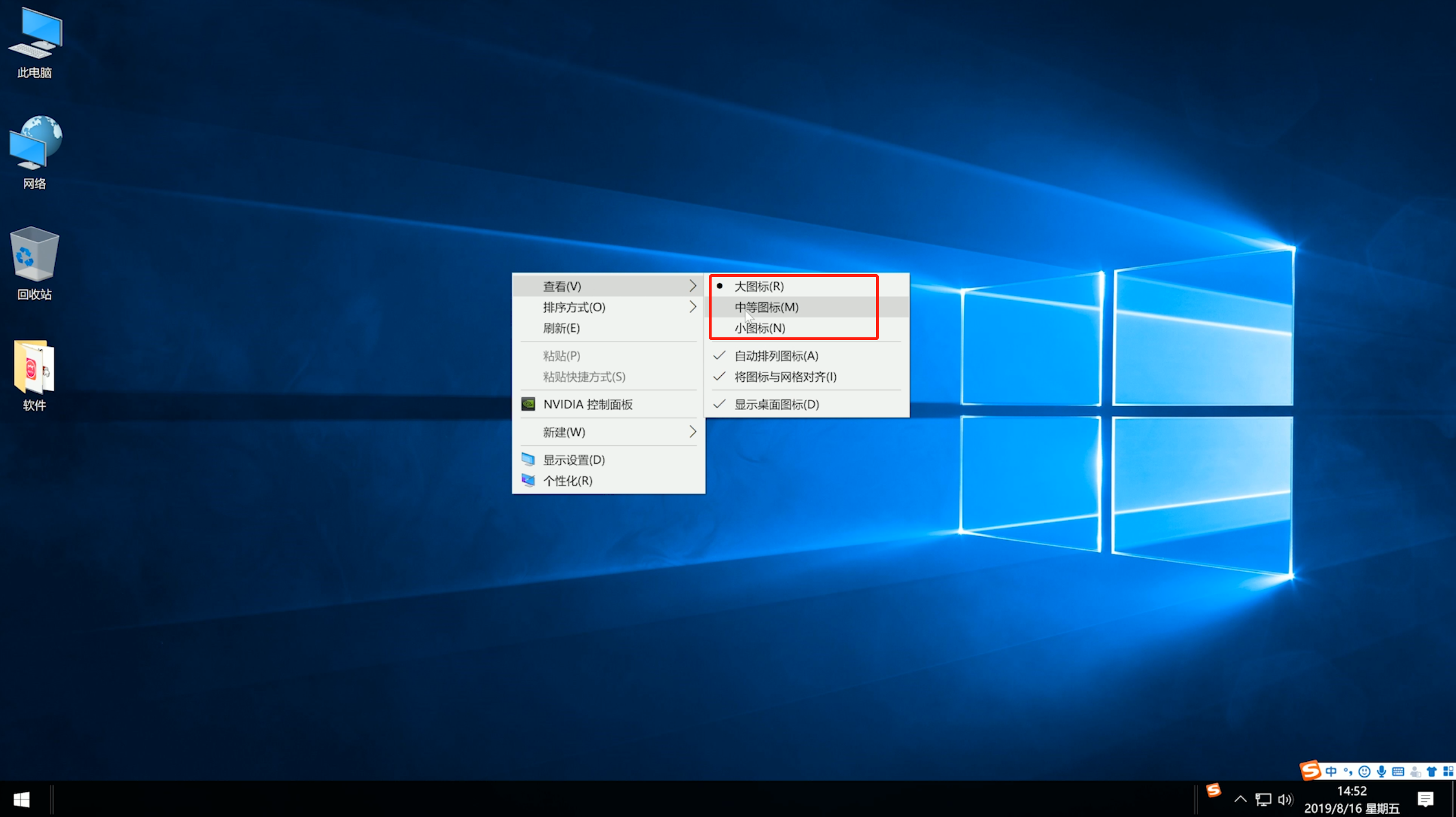1456x817 pixels.
Task: Click the arrow beside 查看(V) submenu
Action: click(693, 286)
